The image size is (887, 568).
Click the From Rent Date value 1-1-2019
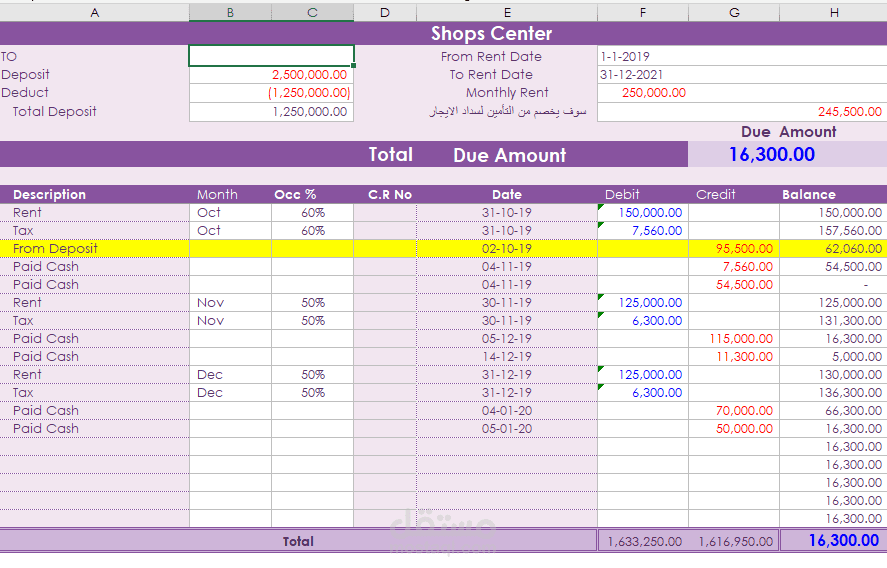(x=742, y=56)
